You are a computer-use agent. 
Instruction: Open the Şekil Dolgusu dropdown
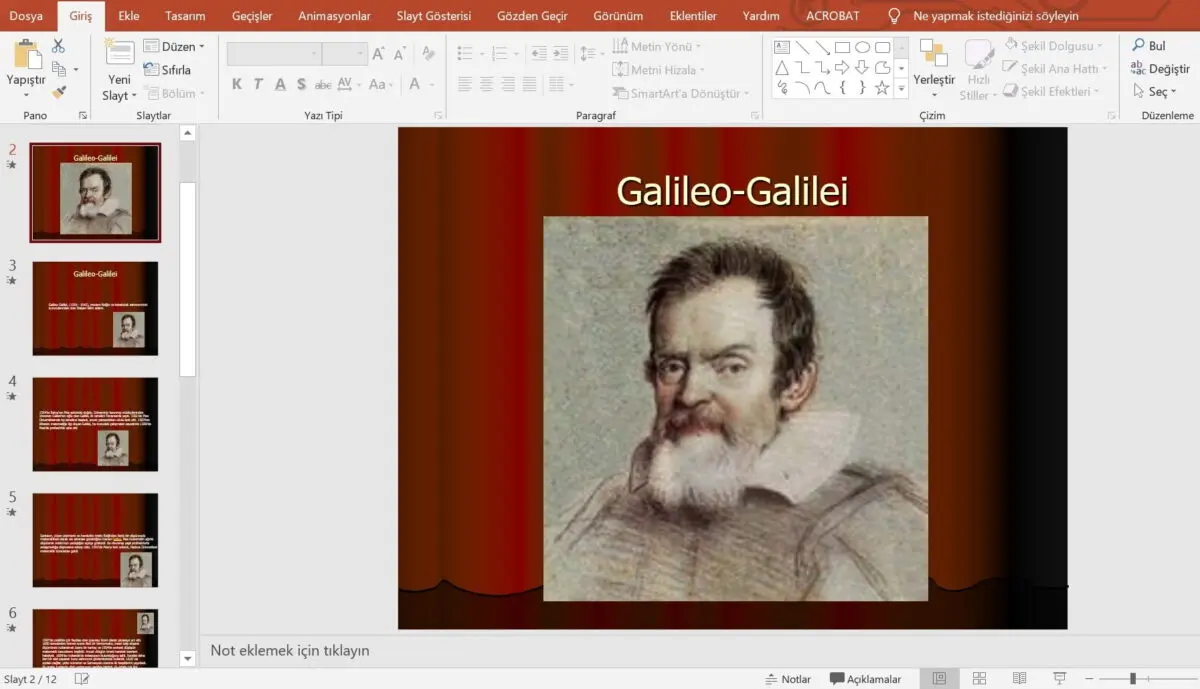1053,46
